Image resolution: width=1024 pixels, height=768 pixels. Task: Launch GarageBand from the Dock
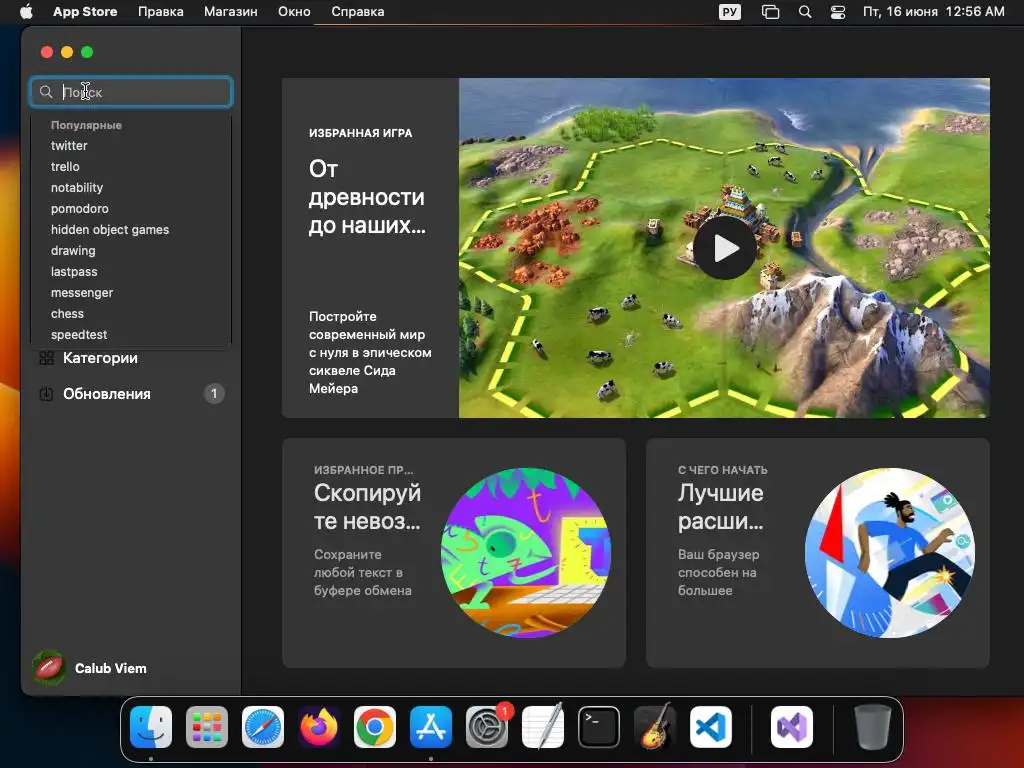tap(655, 727)
